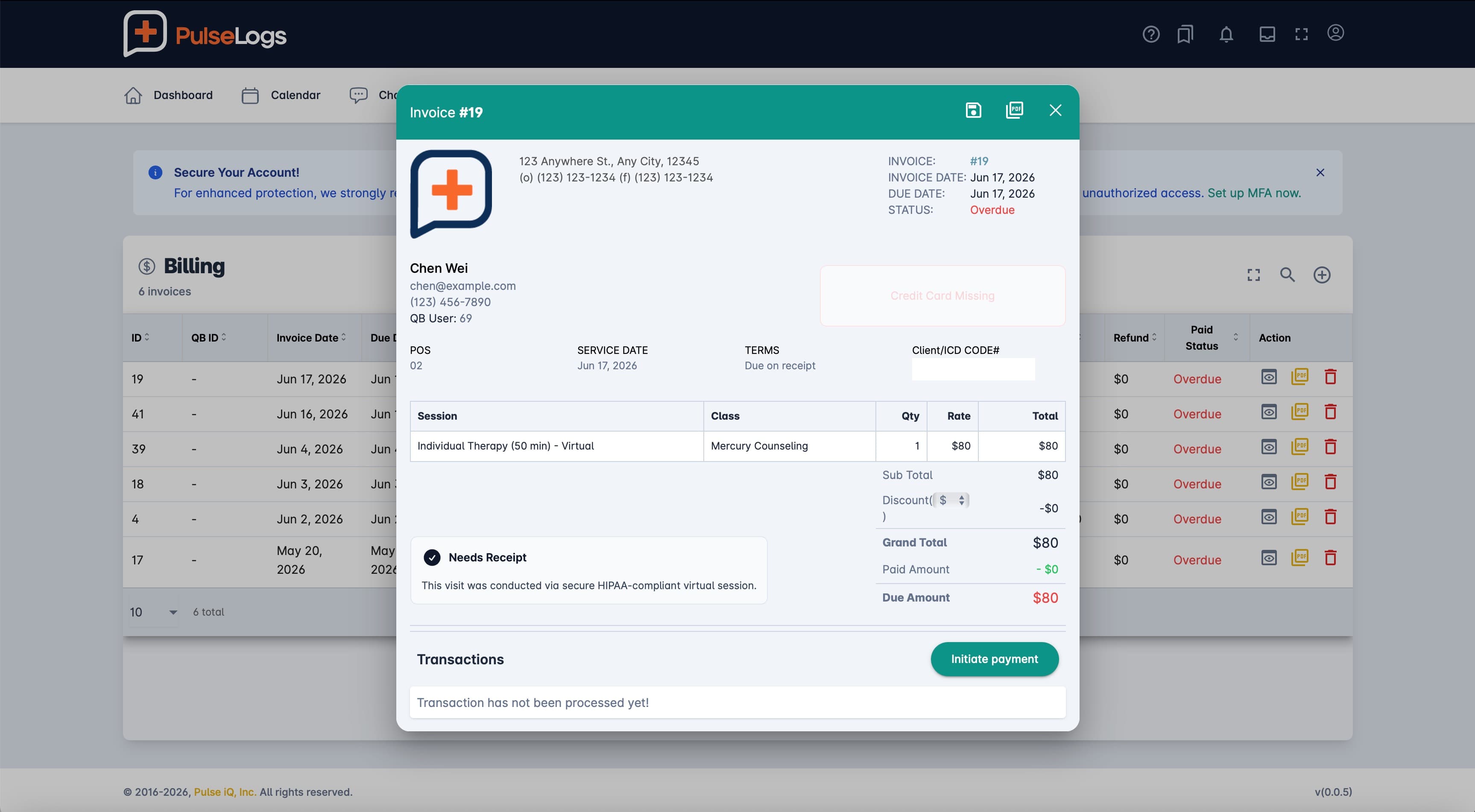
Task: Open the user account profile icon
Action: tap(1335, 33)
